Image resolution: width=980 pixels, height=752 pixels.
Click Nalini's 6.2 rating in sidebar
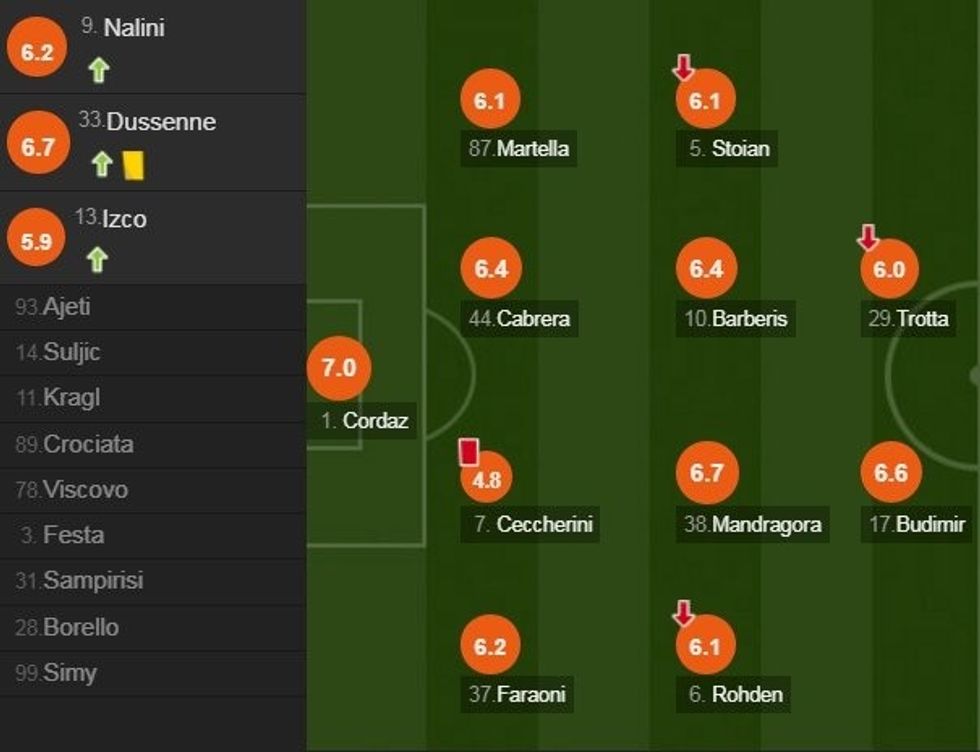coord(37,52)
